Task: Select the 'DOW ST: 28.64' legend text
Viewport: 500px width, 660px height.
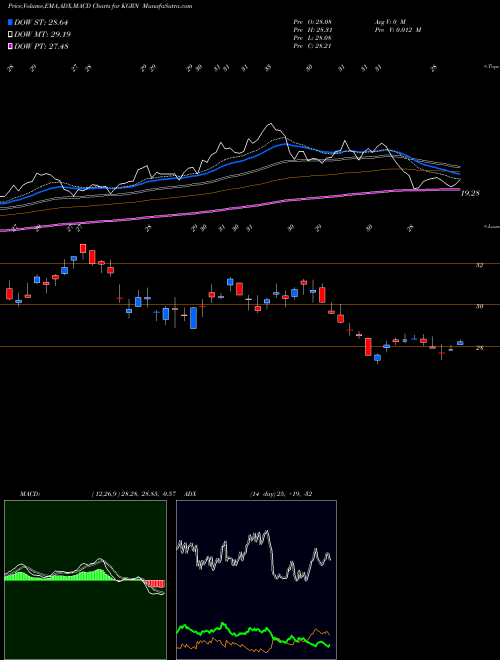Action: 41,22
